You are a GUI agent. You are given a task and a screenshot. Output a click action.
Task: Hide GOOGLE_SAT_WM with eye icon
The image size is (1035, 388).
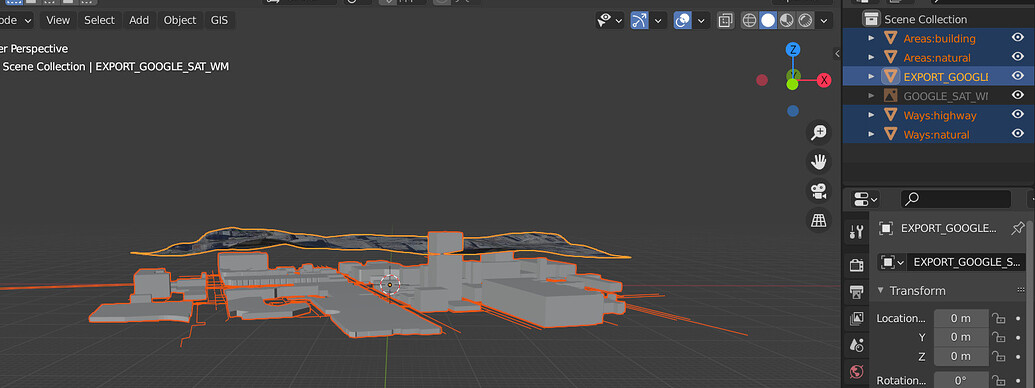(1017, 95)
